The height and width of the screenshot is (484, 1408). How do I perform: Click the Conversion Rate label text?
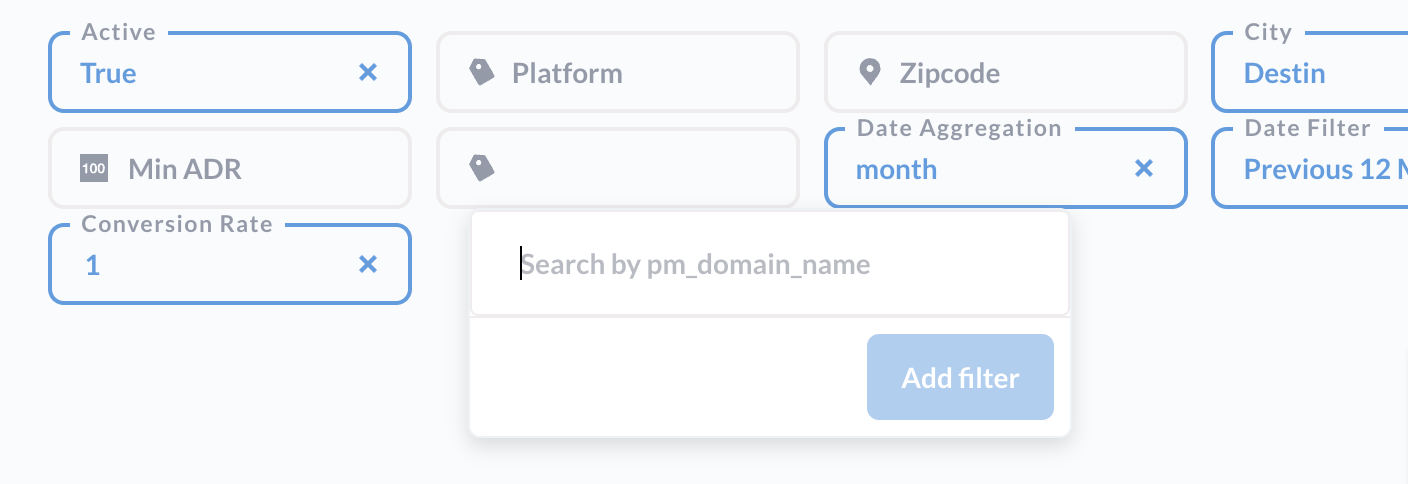[177, 224]
